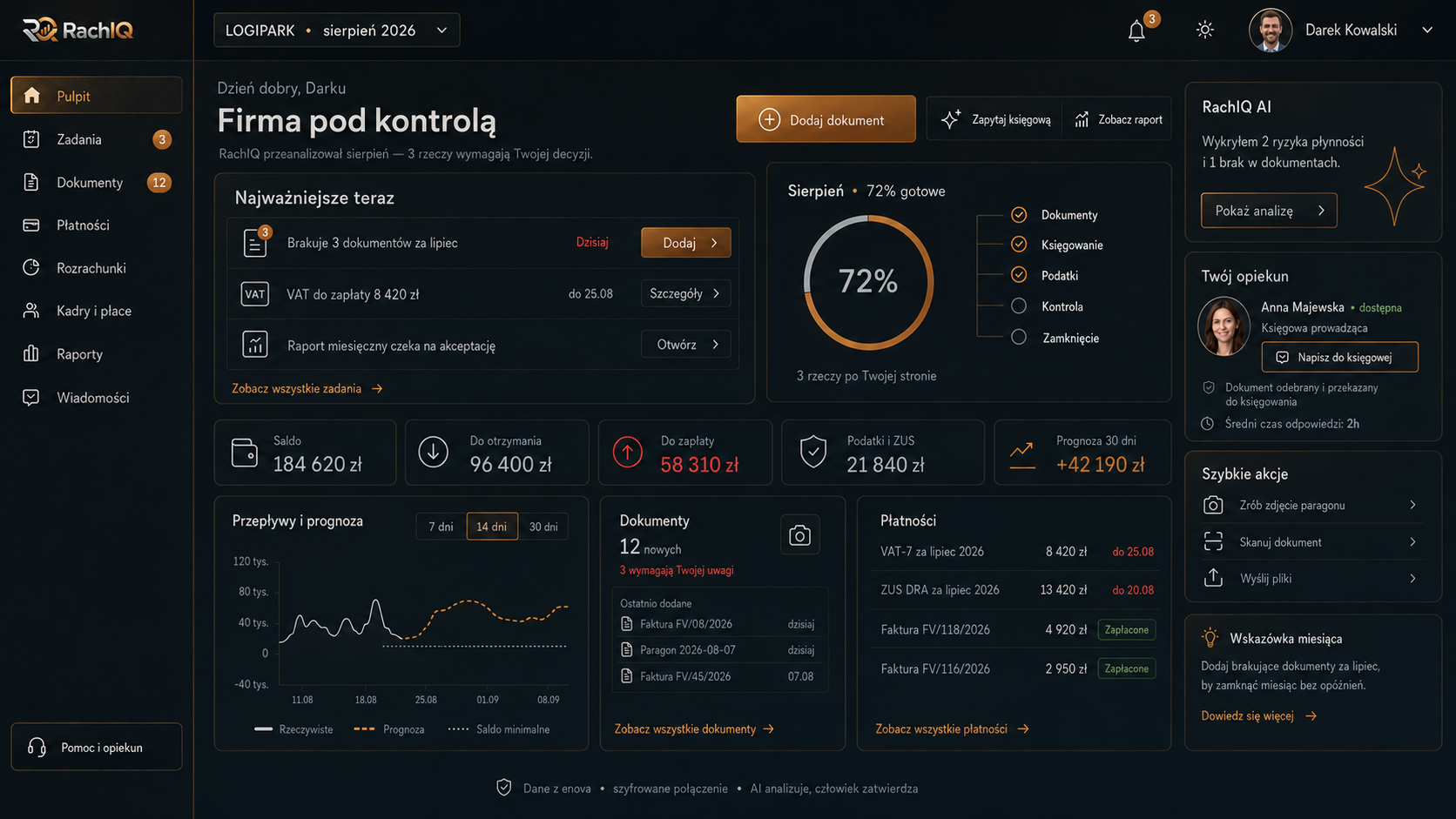1456x819 pixels.
Task: Click the camera icon in Dokumenty card
Action: [x=799, y=536]
